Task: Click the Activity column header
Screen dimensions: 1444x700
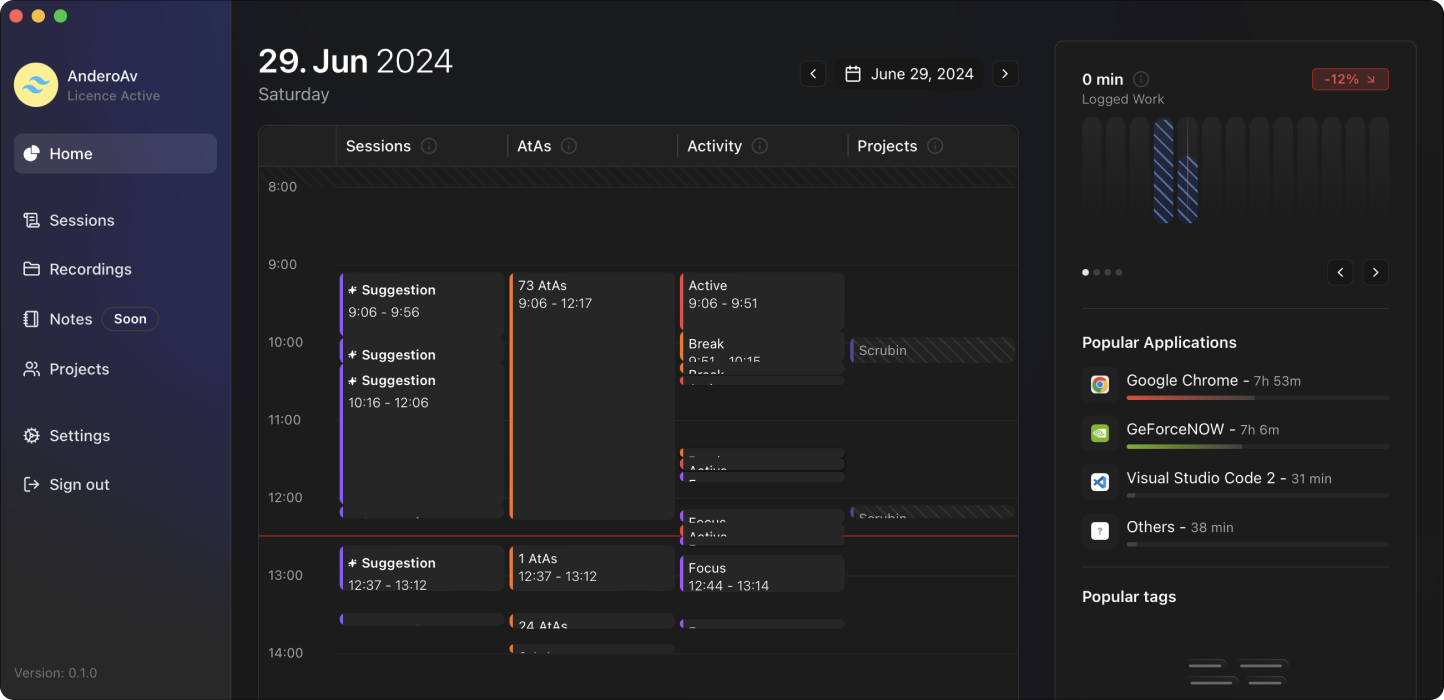Action: click(714, 146)
